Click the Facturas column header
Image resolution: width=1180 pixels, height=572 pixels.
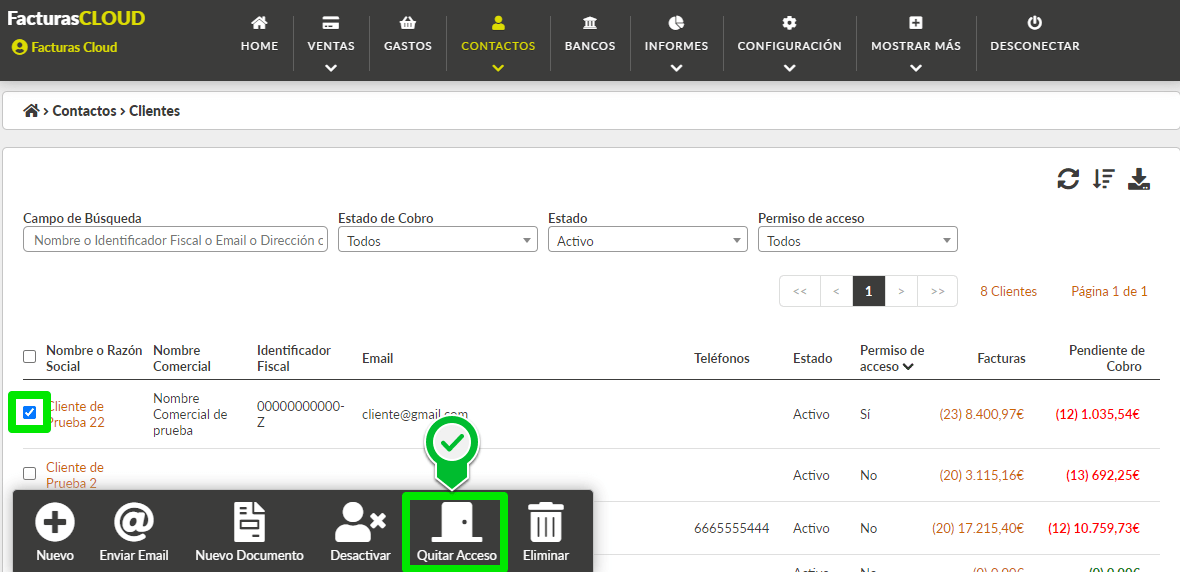[1002, 358]
